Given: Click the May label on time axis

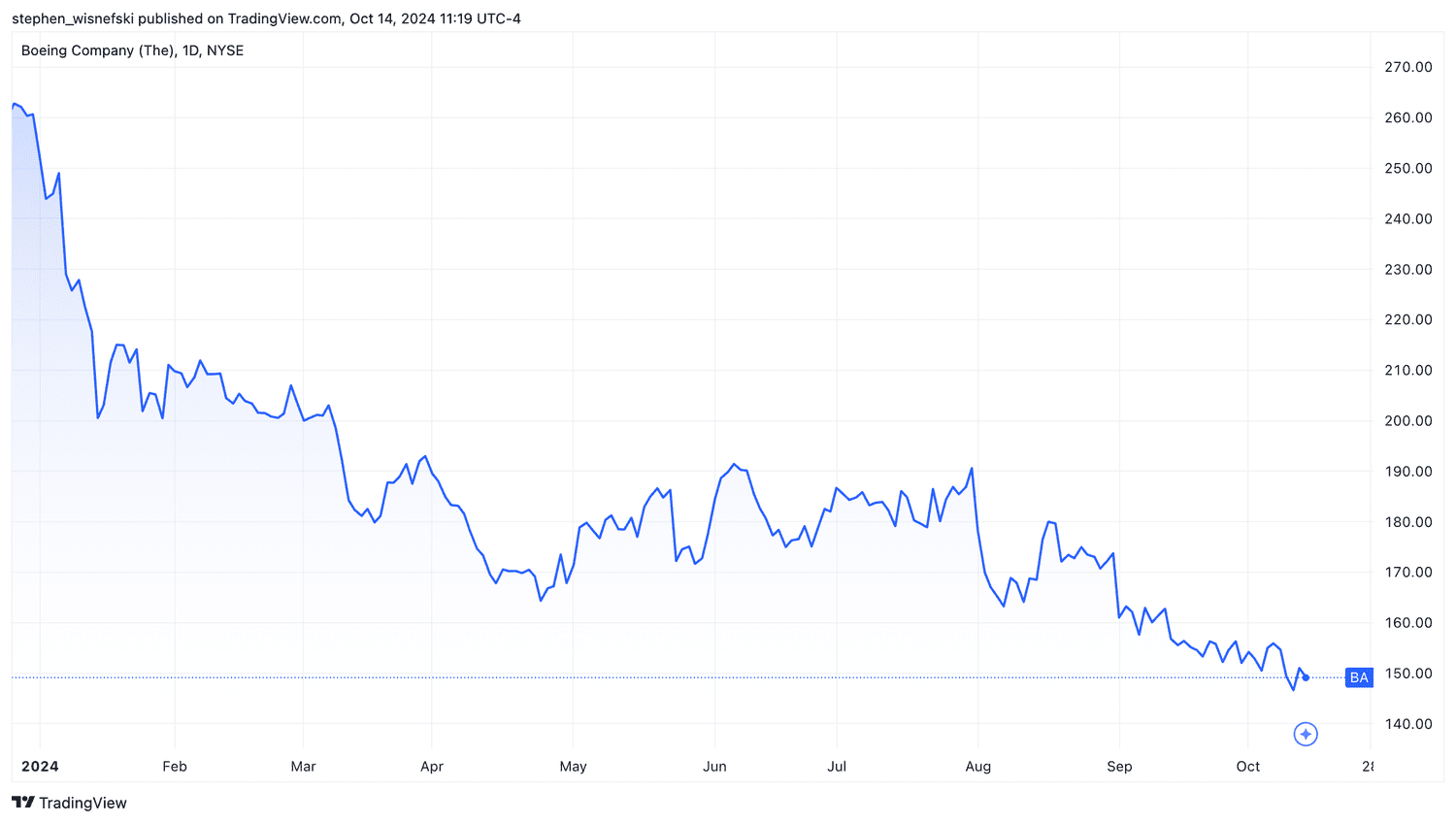Looking at the screenshot, I should tap(573, 766).
